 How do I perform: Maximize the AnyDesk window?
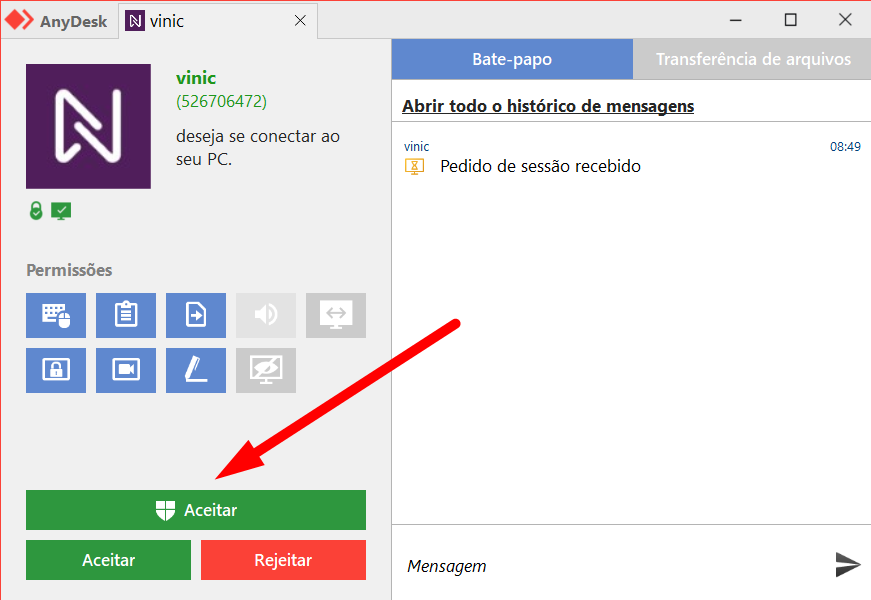coord(790,20)
